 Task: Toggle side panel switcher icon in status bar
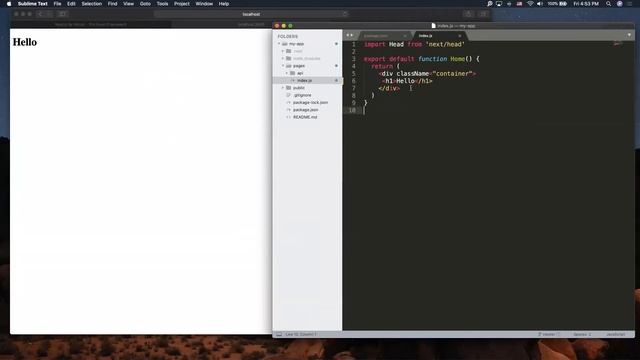point(279,334)
